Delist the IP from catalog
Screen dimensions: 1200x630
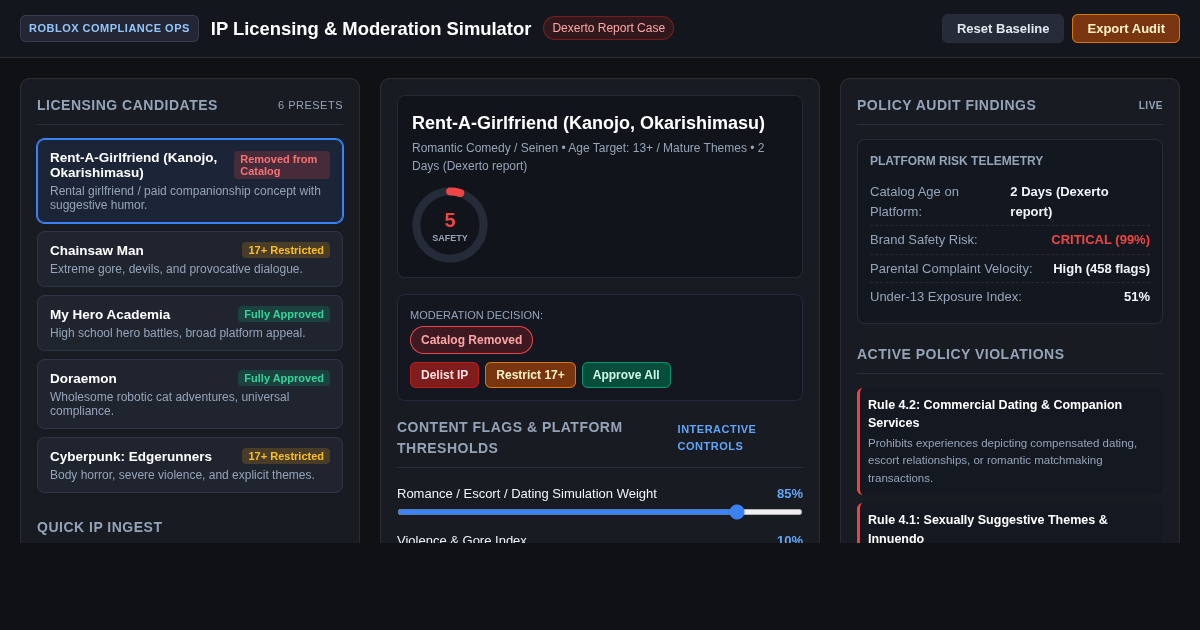444,375
